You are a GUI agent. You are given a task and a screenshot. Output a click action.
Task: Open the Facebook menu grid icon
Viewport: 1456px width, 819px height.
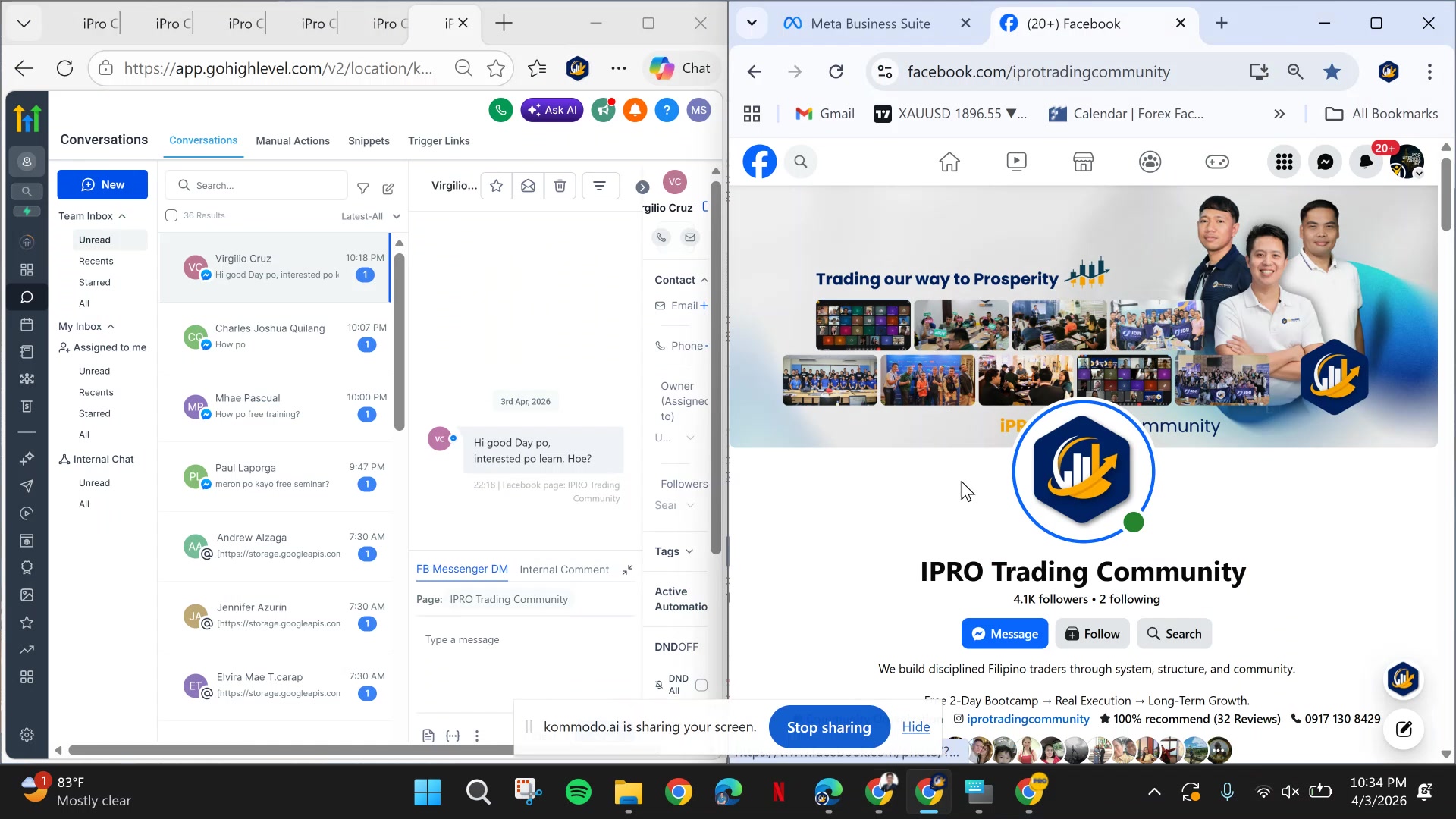tap(1284, 162)
